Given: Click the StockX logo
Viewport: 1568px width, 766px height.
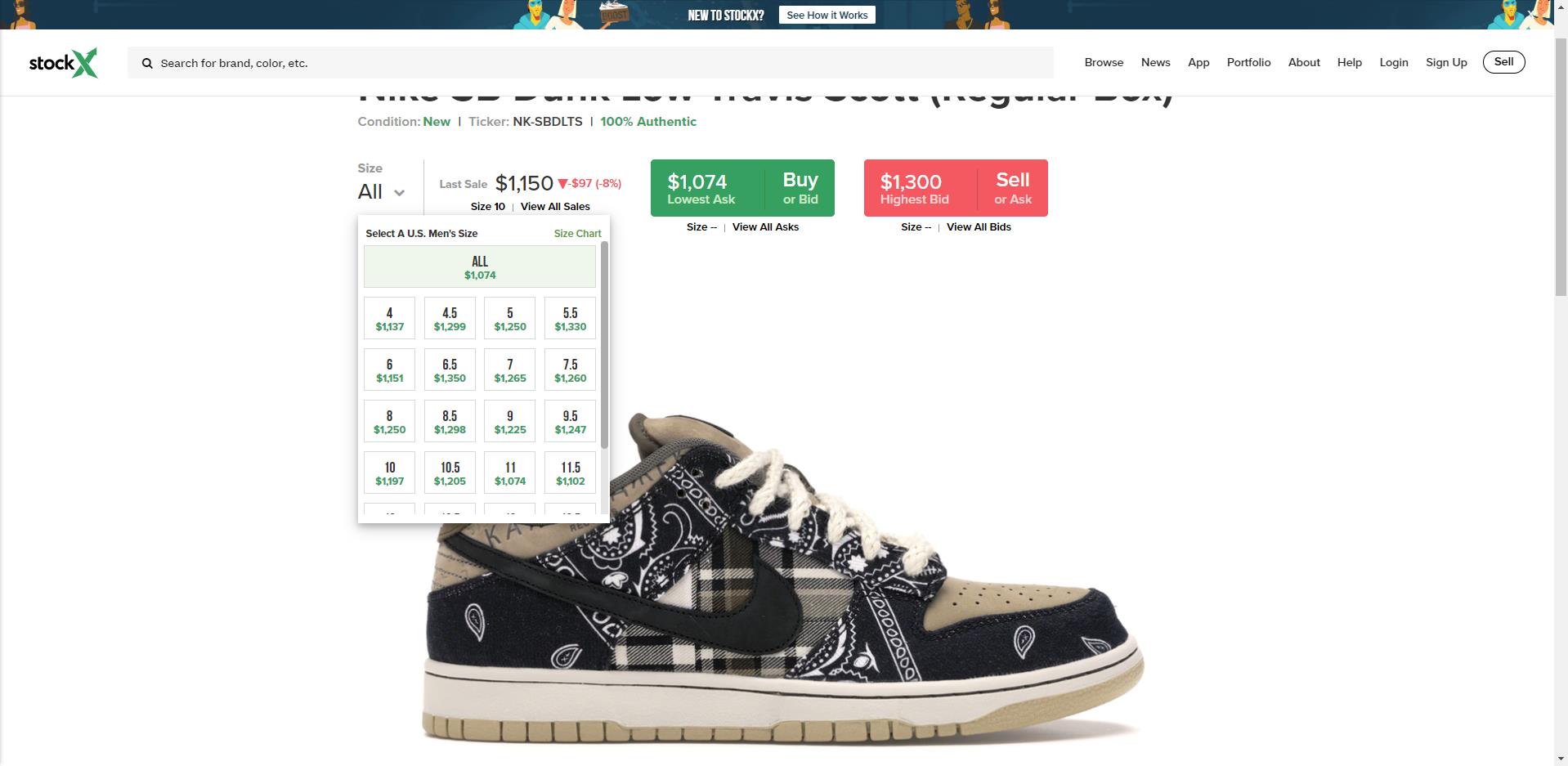Looking at the screenshot, I should [63, 63].
